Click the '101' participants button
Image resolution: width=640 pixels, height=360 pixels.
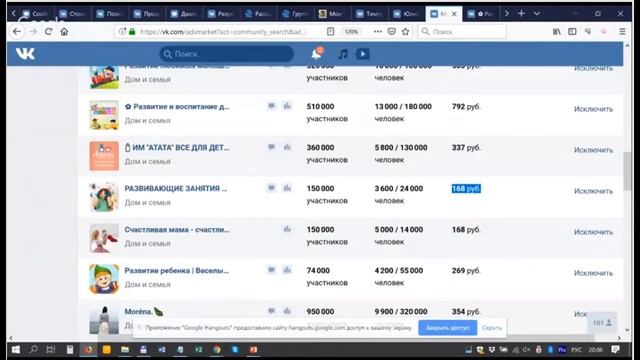point(602,323)
